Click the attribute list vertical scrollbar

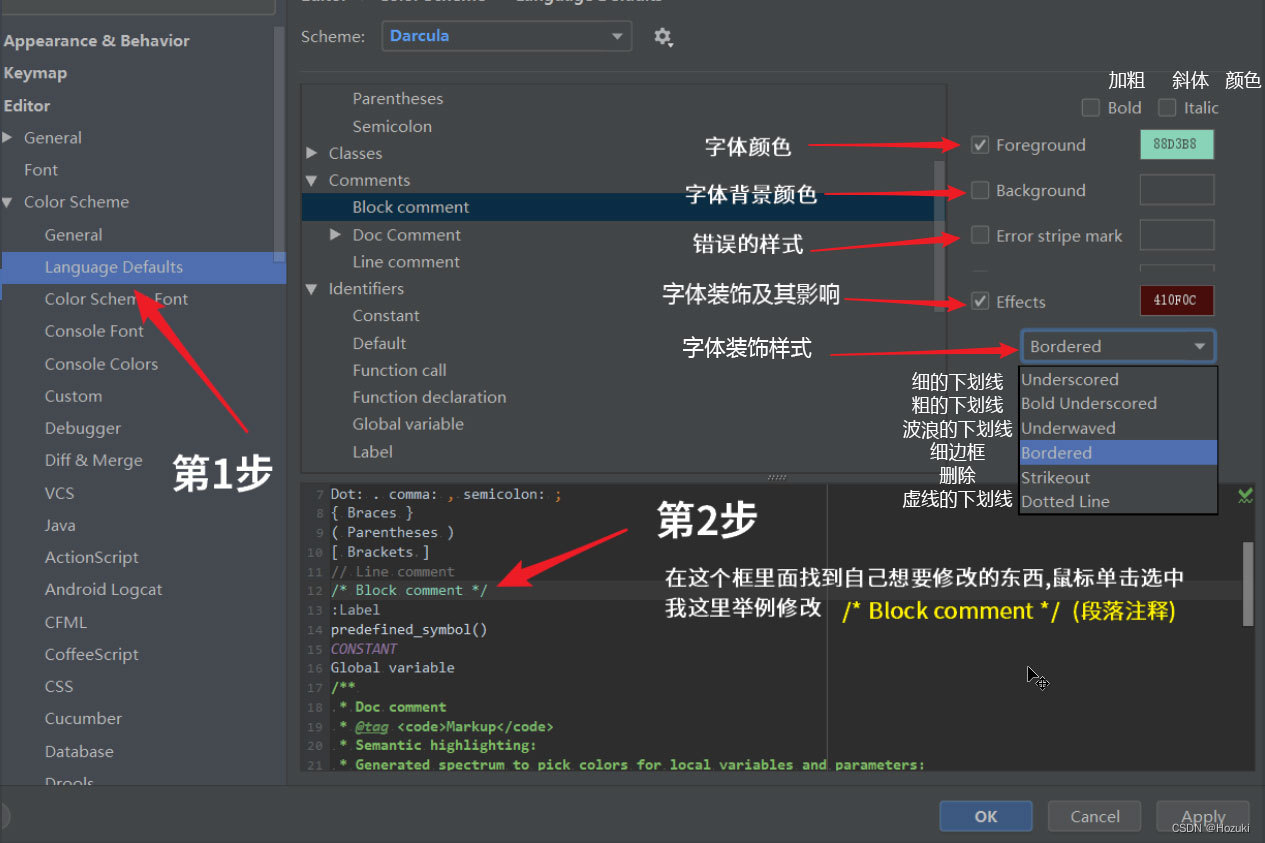(x=939, y=235)
